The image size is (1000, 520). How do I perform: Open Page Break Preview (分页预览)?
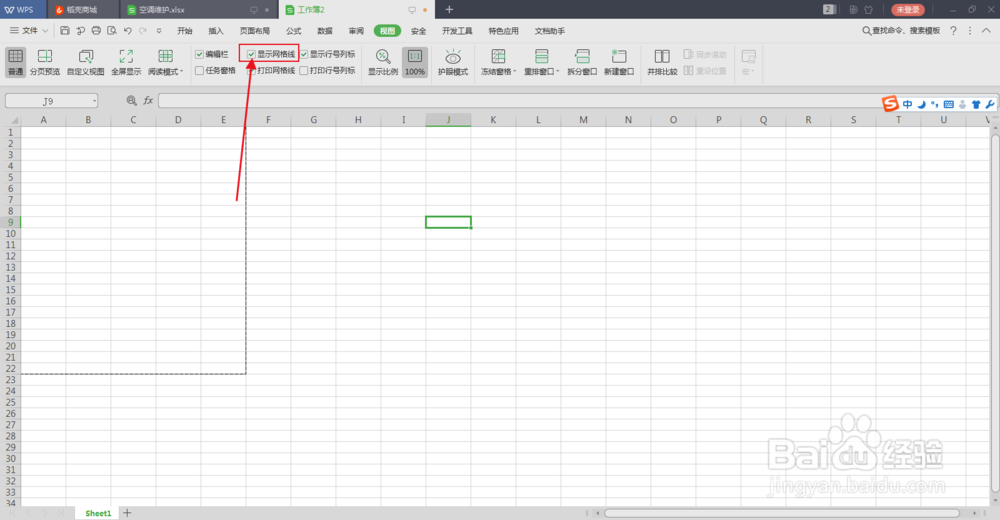point(45,62)
